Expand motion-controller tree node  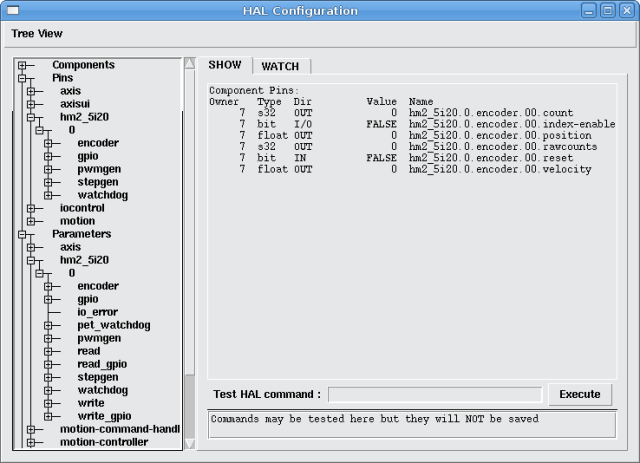31,442
